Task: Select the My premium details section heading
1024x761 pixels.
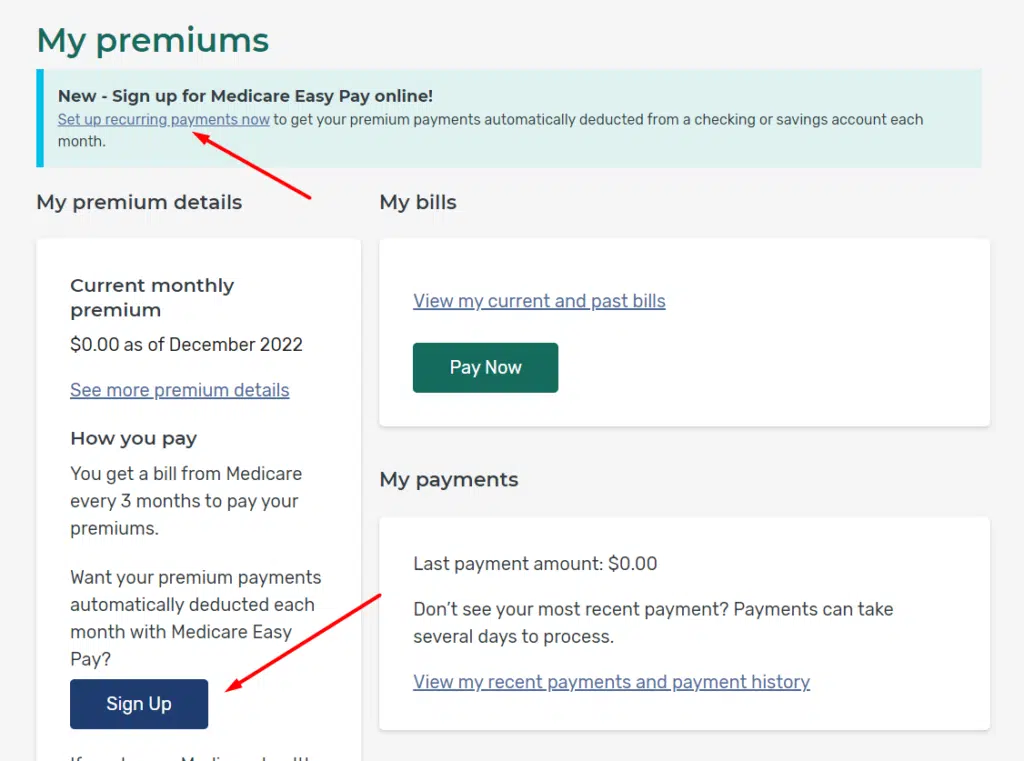Action: tap(139, 202)
